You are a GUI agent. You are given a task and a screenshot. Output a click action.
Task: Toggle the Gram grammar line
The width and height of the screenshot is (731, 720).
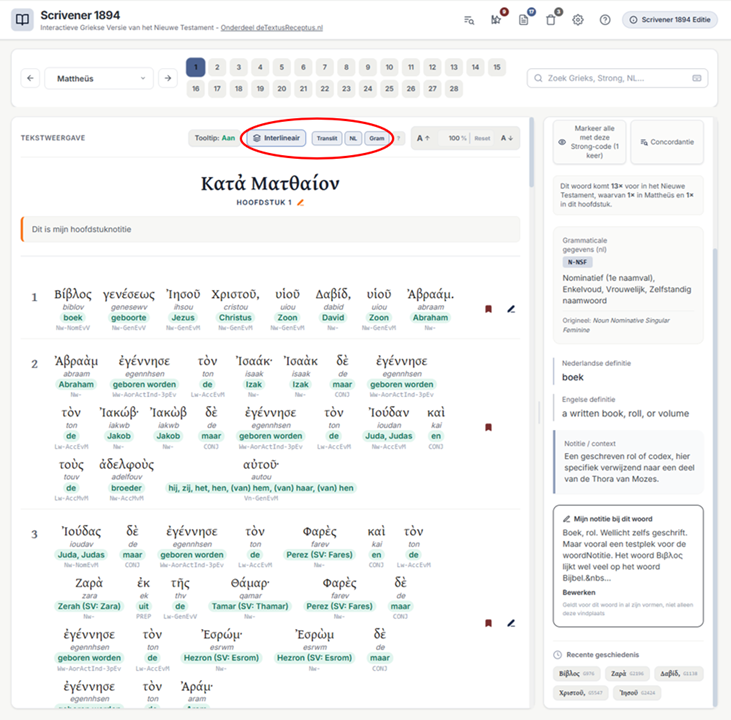[x=377, y=138]
